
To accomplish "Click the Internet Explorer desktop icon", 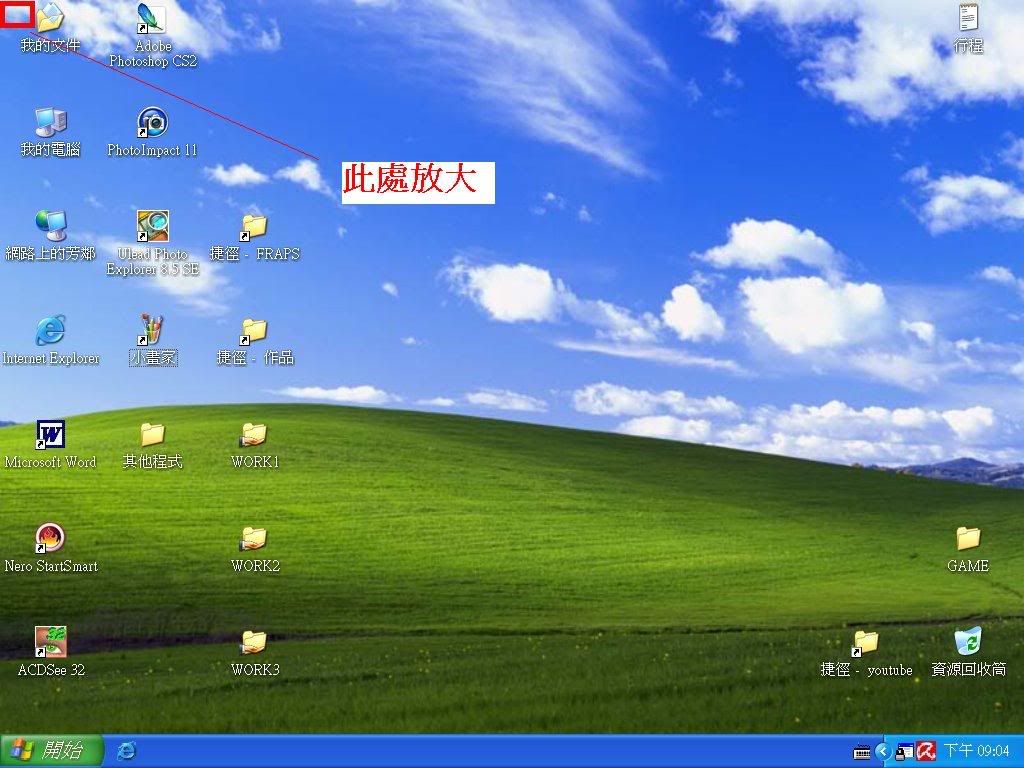I will pyautogui.click(x=50, y=331).
